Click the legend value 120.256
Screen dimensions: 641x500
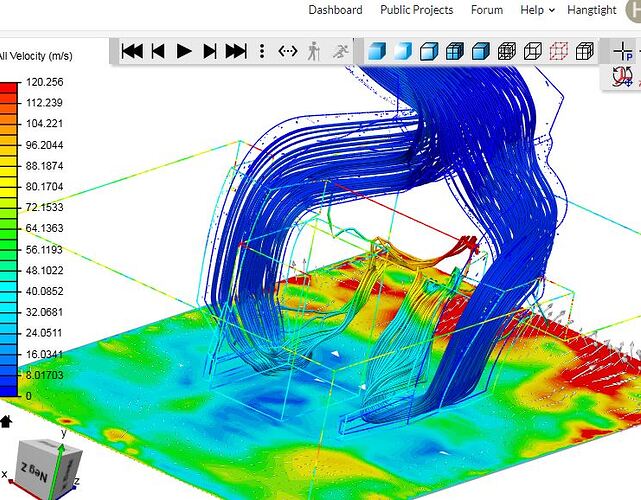point(45,82)
